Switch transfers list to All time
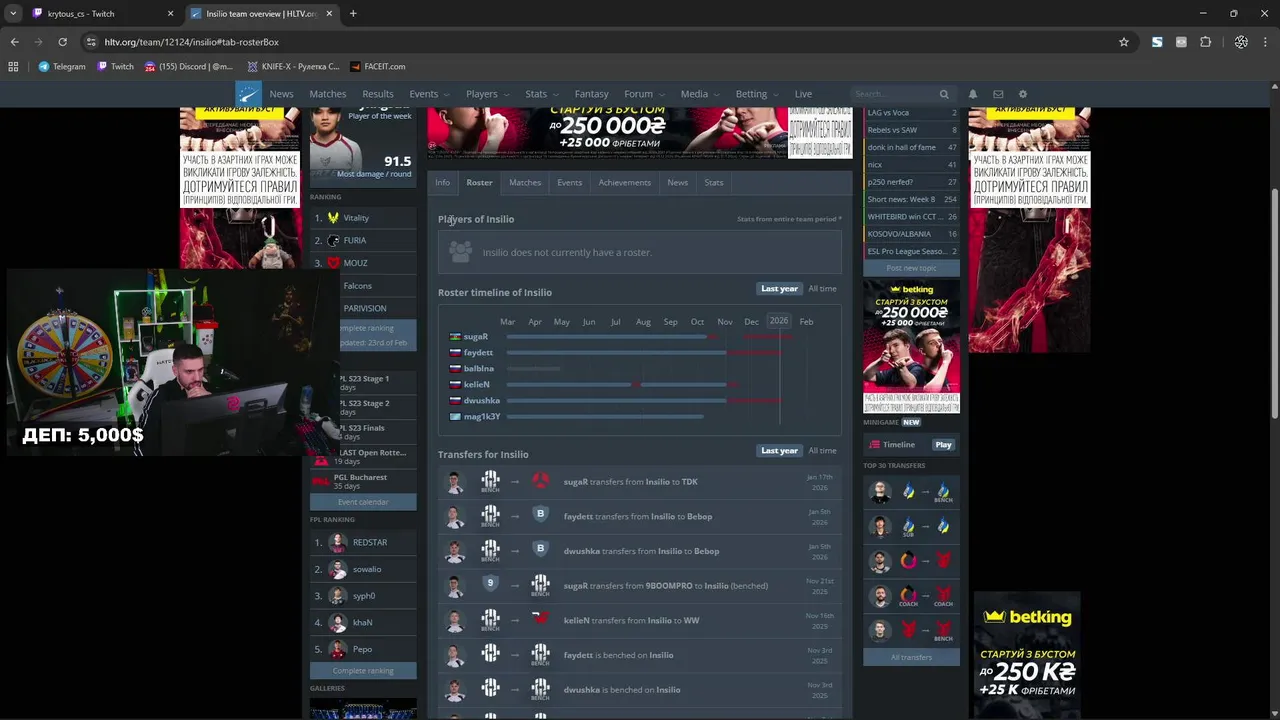The height and width of the screenshot is (720, 1280). [x=822, y=451]
